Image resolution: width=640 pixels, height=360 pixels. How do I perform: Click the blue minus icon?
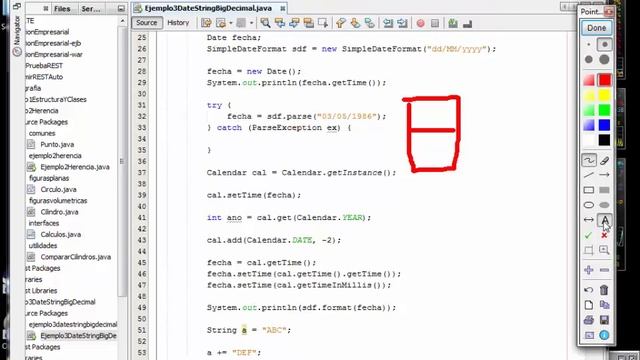[604, 270]
